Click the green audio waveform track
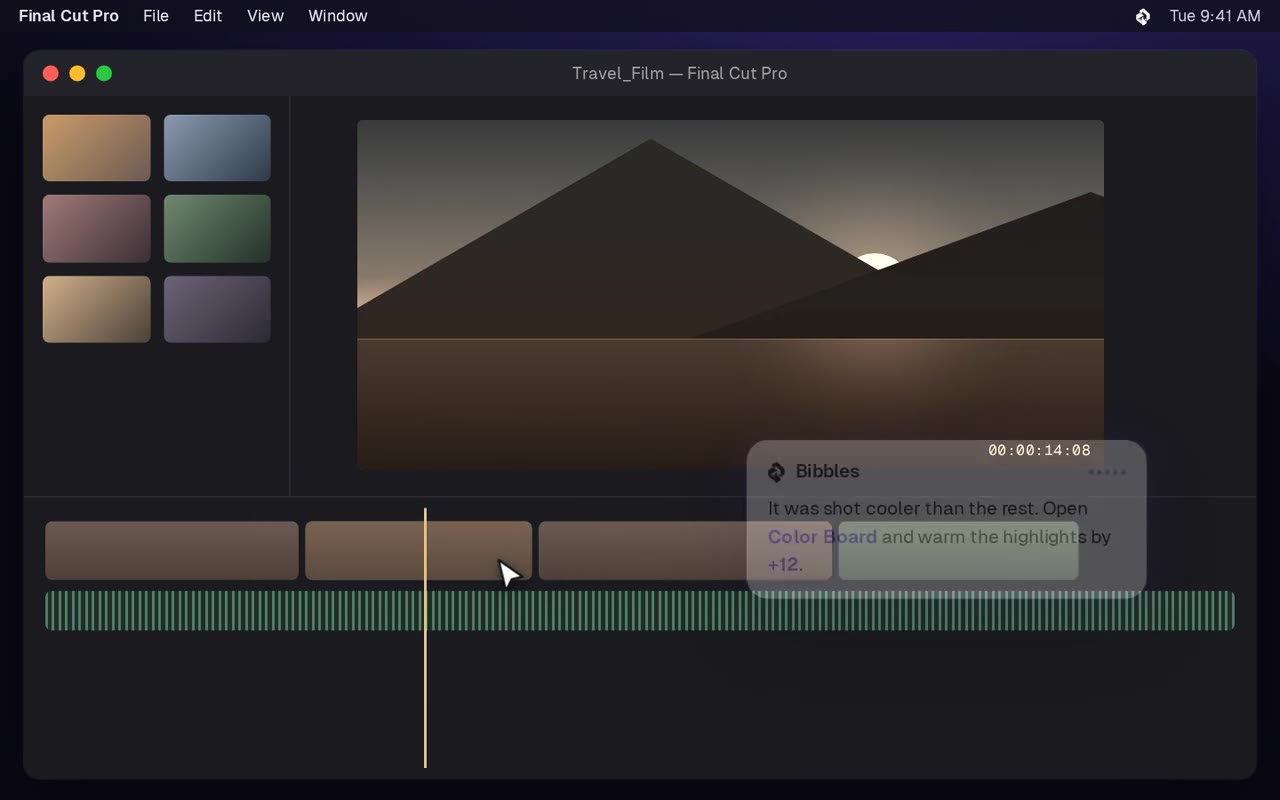The image size is (1280, 800). click(640, 610)
